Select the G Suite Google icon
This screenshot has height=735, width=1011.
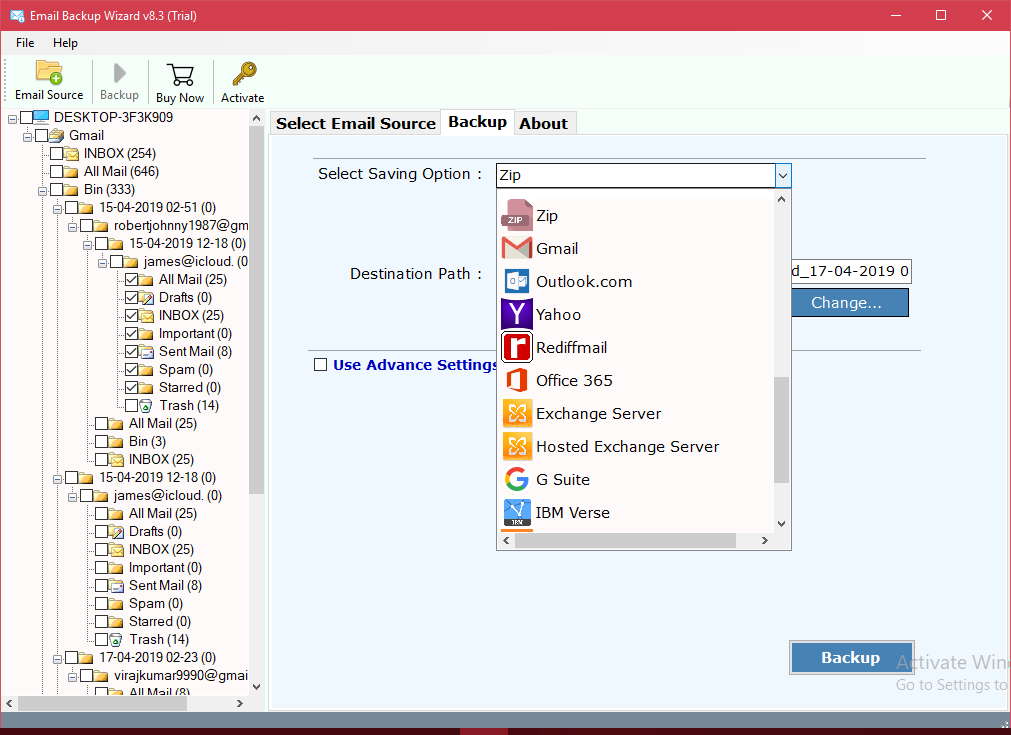point(516,479)
